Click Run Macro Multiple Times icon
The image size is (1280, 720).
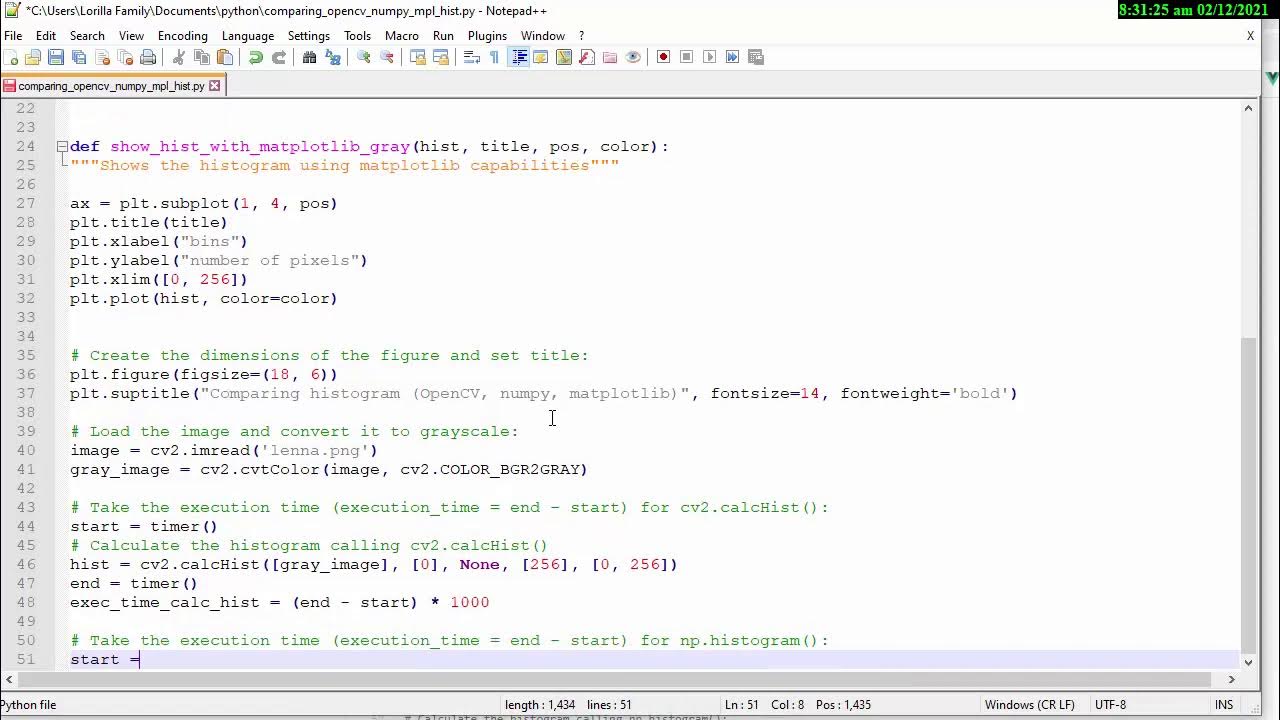(x=732, y=57)
